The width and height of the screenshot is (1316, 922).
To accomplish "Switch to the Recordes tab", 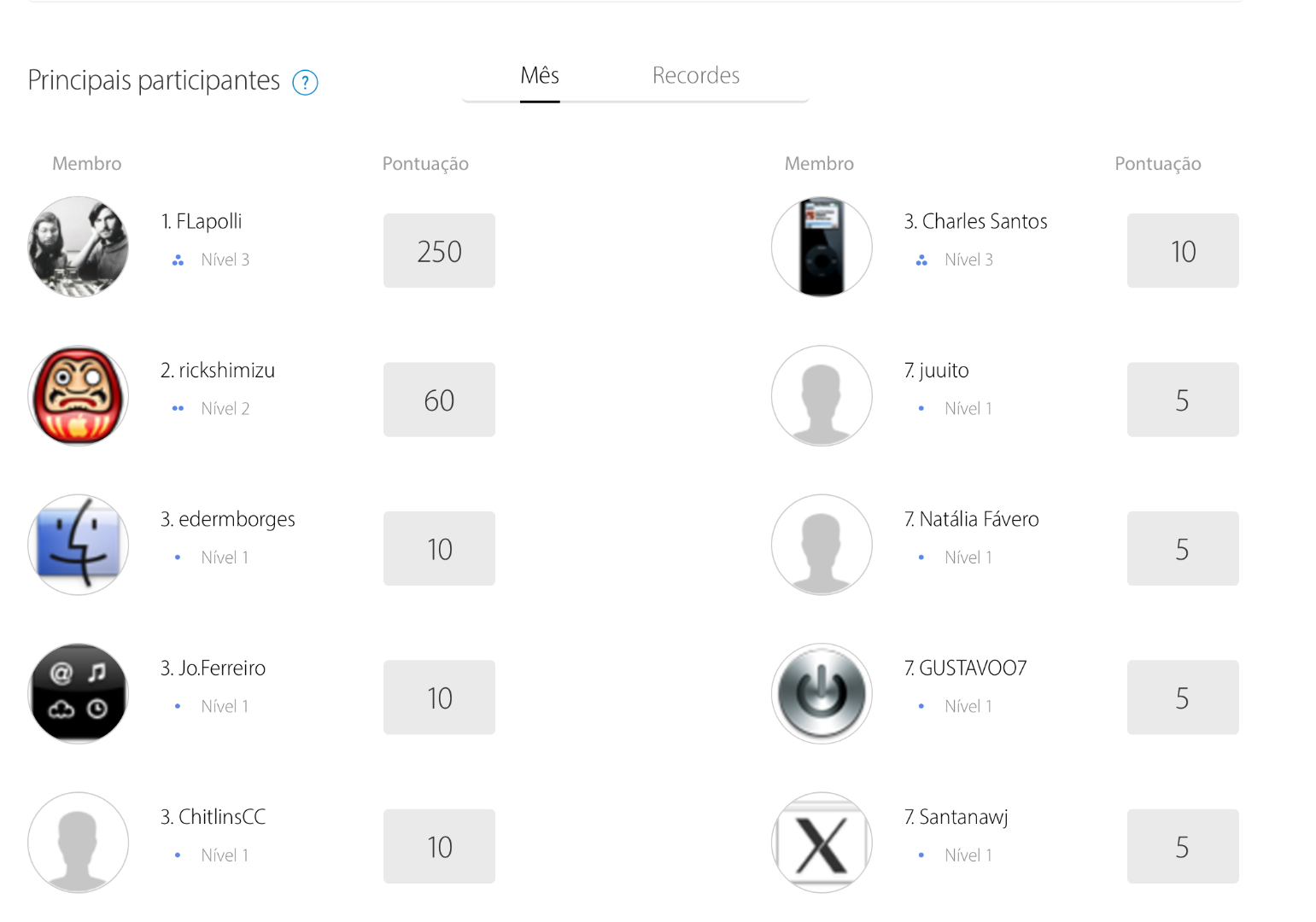I will 696,76.
